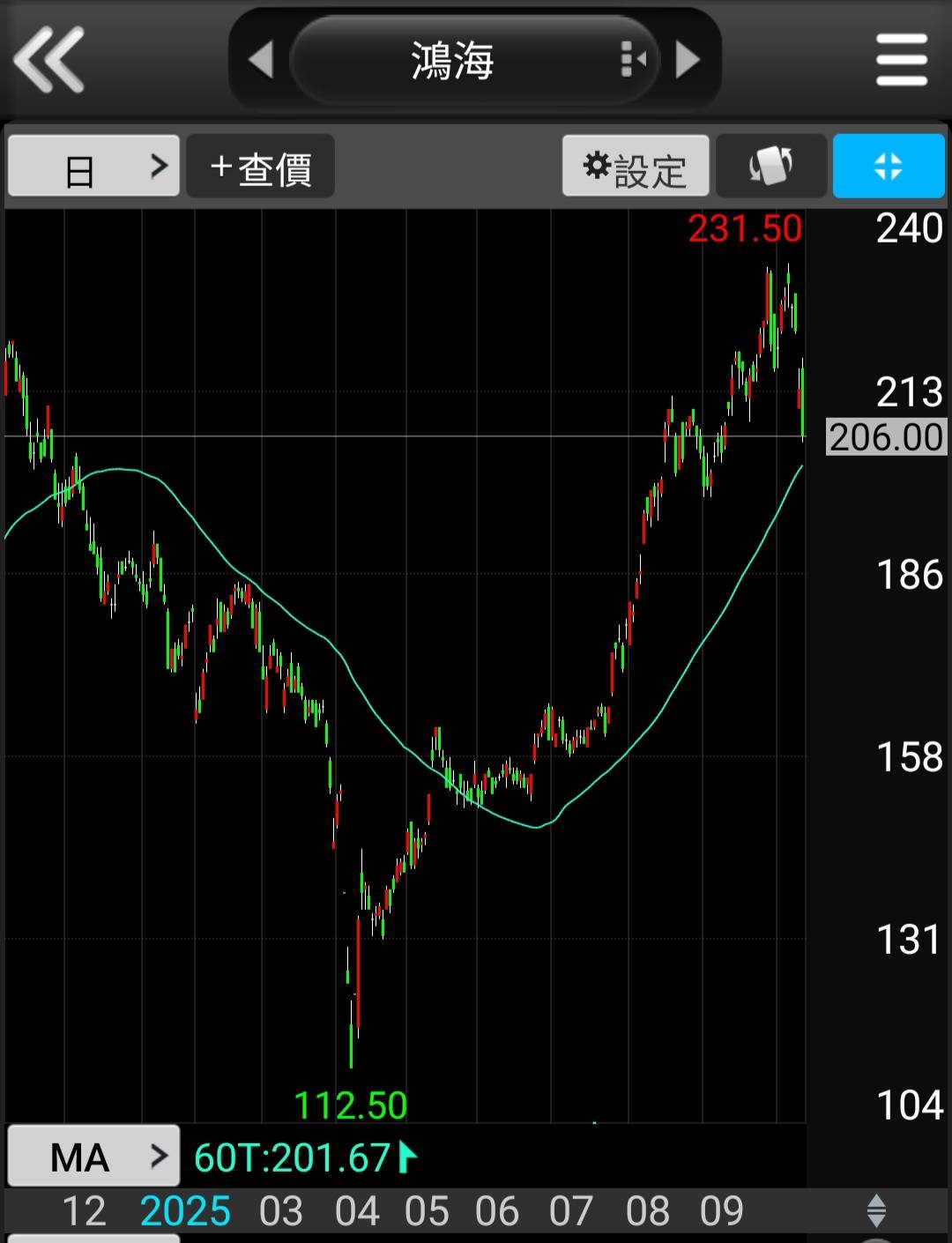This screenshot has height=1243, width=952.
Task: Tap the 04 month label on the axis
Action: pos(357,1211)
